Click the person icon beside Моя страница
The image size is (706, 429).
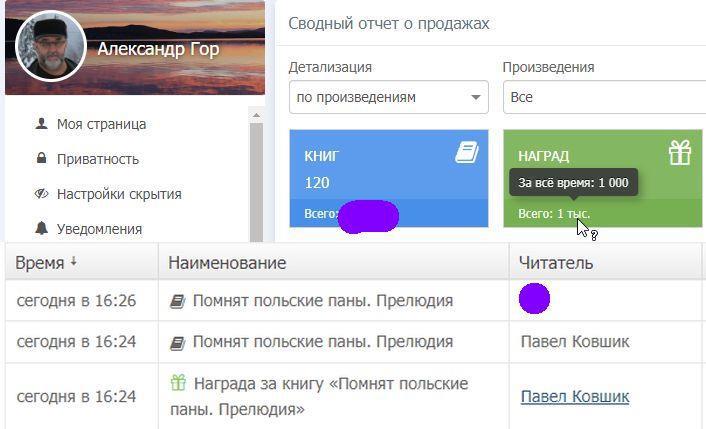[41, 123]
